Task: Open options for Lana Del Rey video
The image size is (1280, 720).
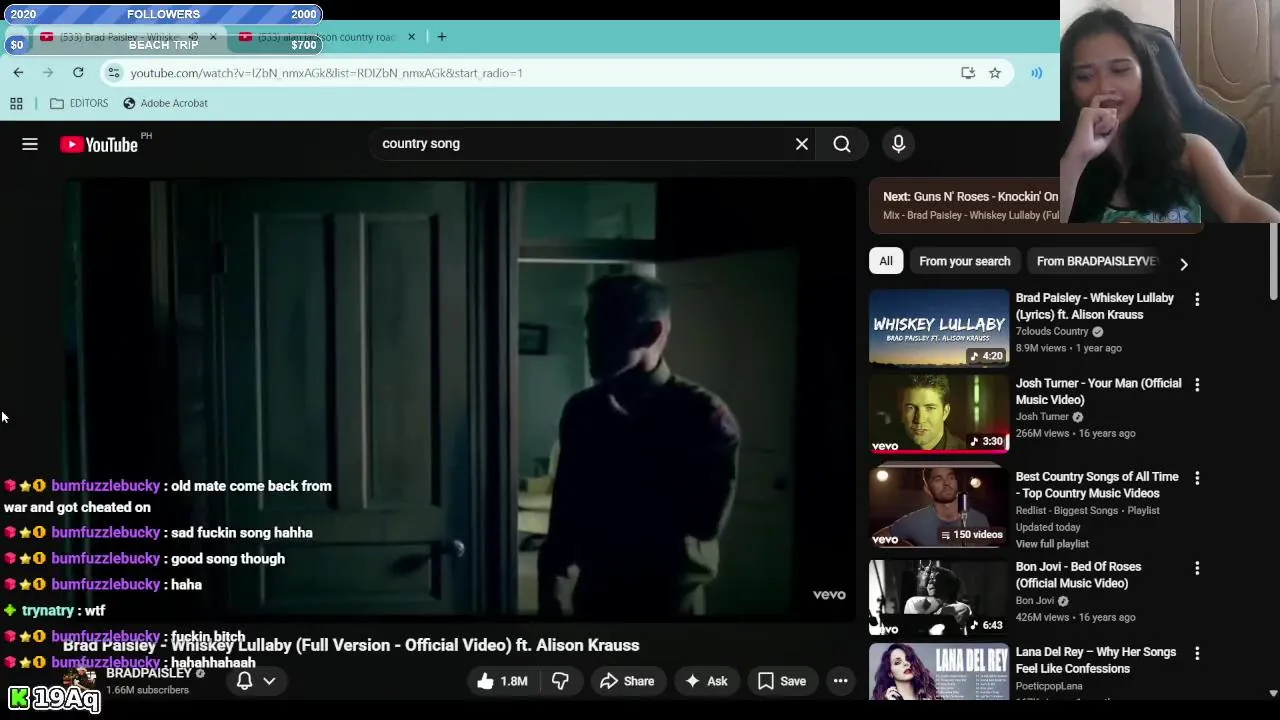Action: (1197, 653)
